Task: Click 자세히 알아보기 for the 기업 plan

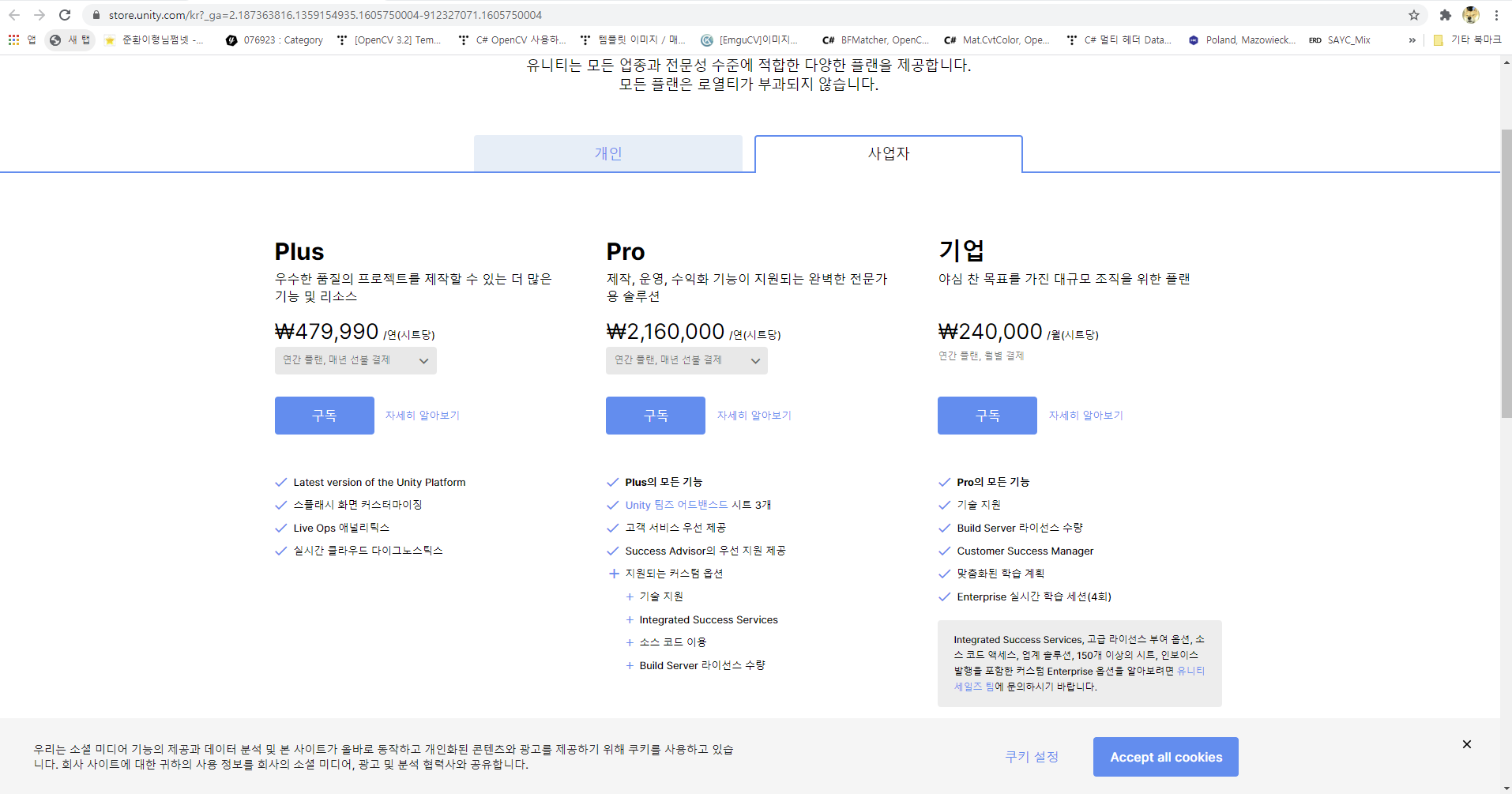Action: (x=1085, y=416)
